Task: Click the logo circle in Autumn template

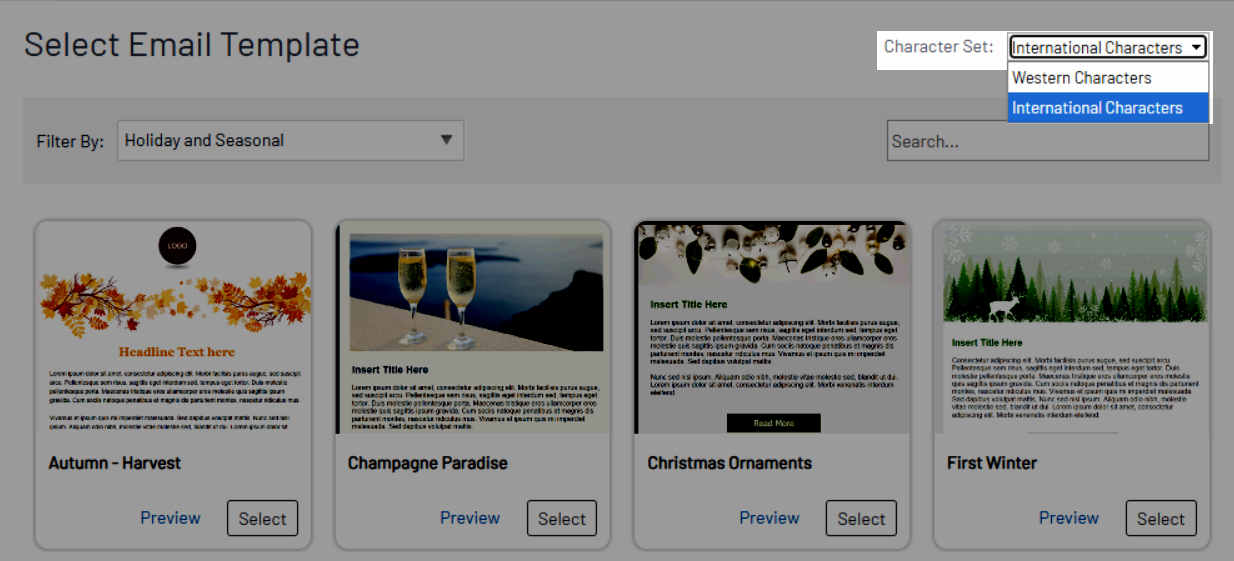Action: tap(177, 246)
